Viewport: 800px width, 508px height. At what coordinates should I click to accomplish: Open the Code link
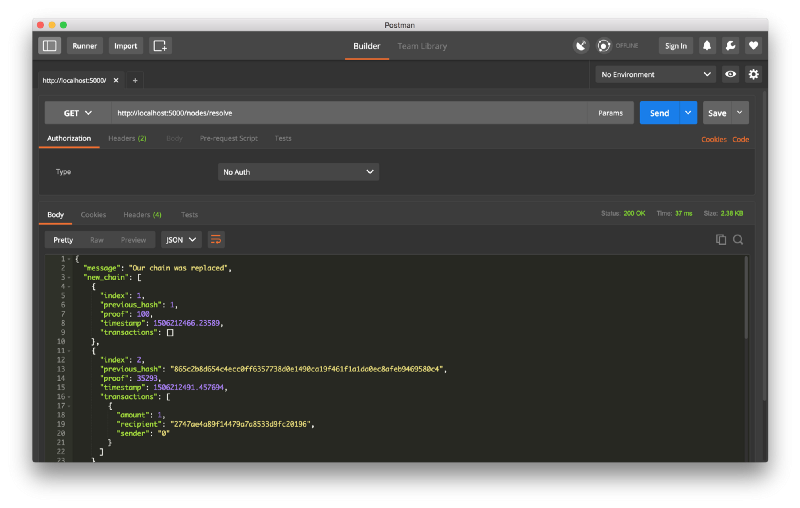(740, 139)
